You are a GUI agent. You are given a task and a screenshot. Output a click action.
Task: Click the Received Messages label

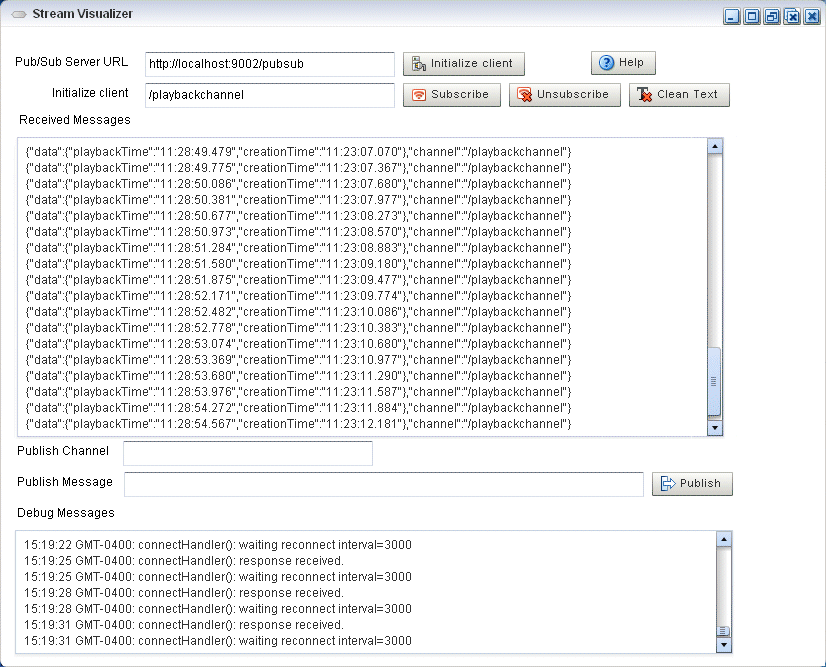(75, 120)
